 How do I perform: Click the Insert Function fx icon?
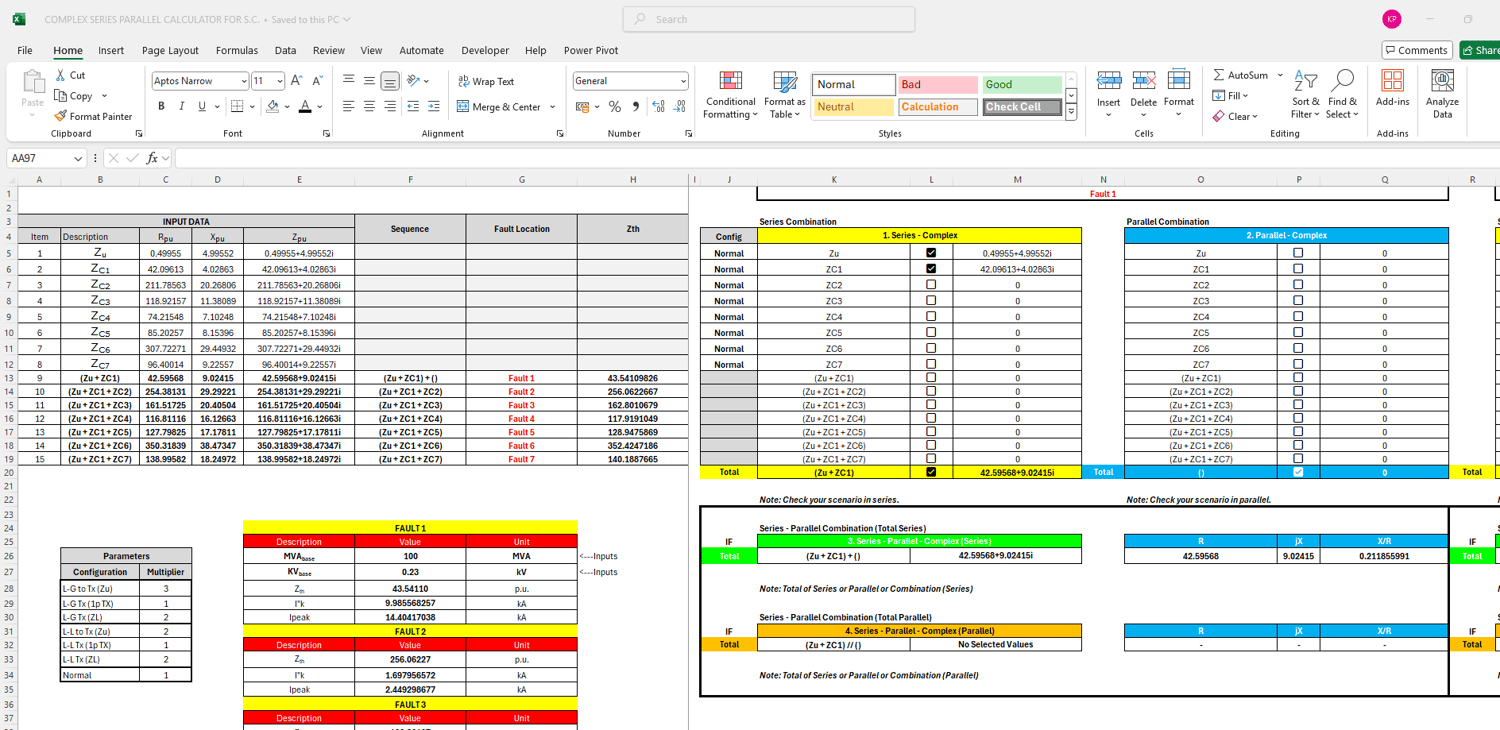pyautogui.click(x=152, y=158)
